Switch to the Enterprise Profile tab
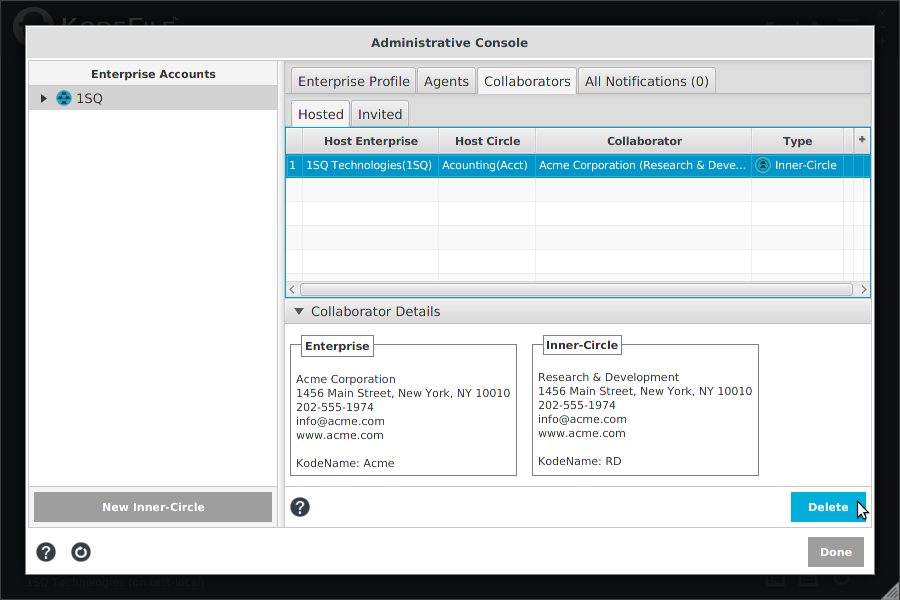 353,81
